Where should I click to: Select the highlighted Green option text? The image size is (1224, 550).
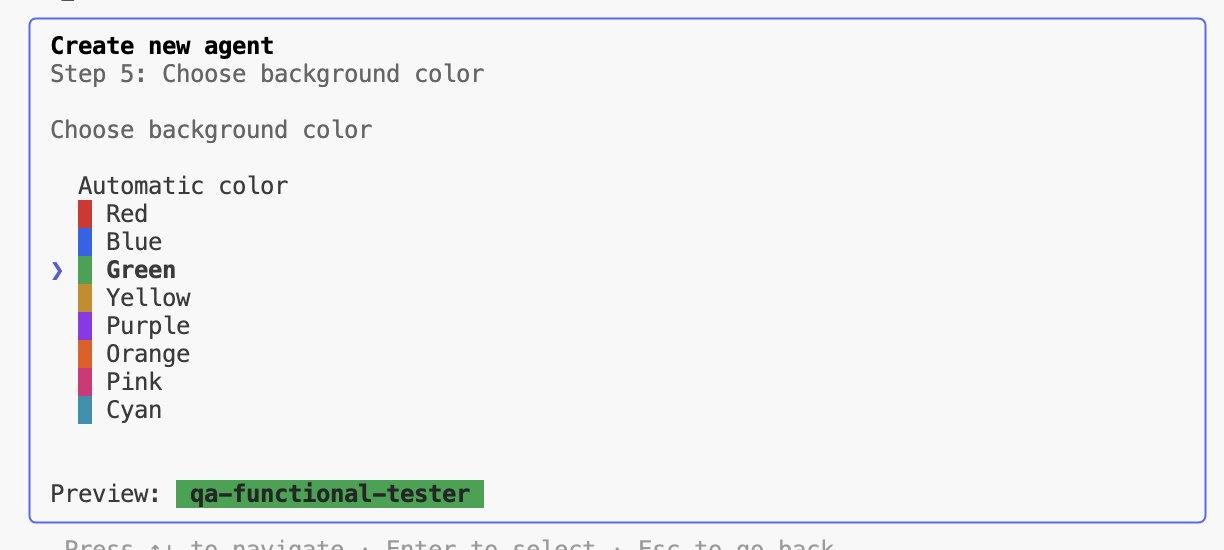pyautogui.click(x=141, y=270)
